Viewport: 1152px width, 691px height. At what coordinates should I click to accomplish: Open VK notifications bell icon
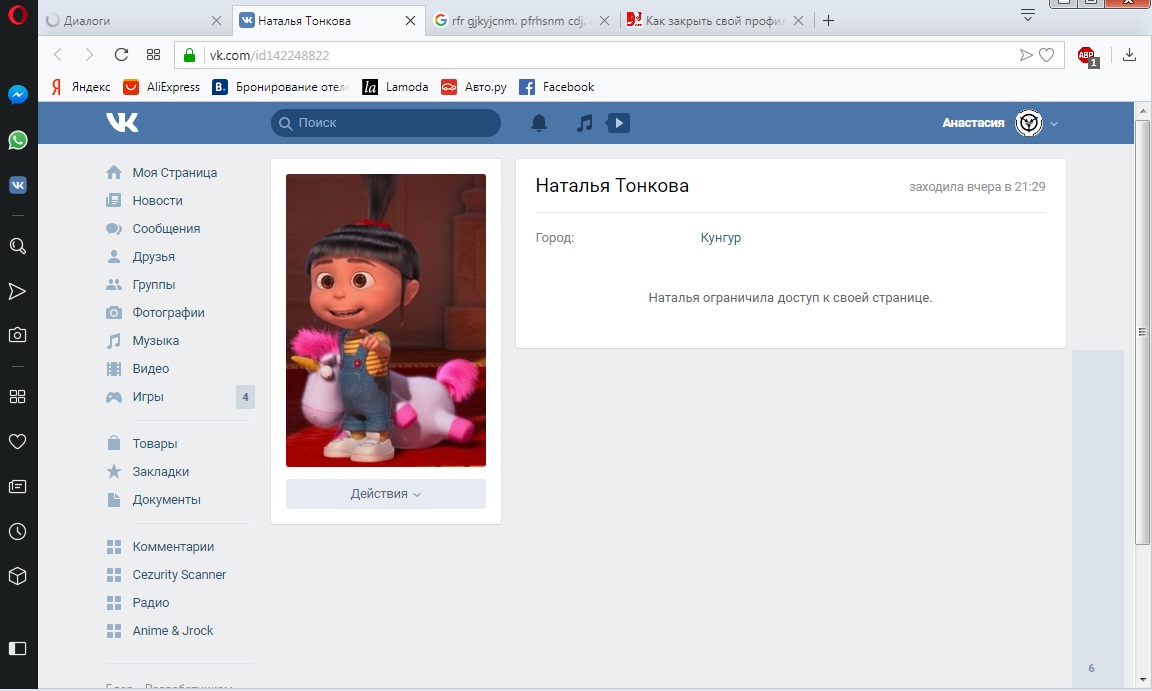tap(539, 123)
